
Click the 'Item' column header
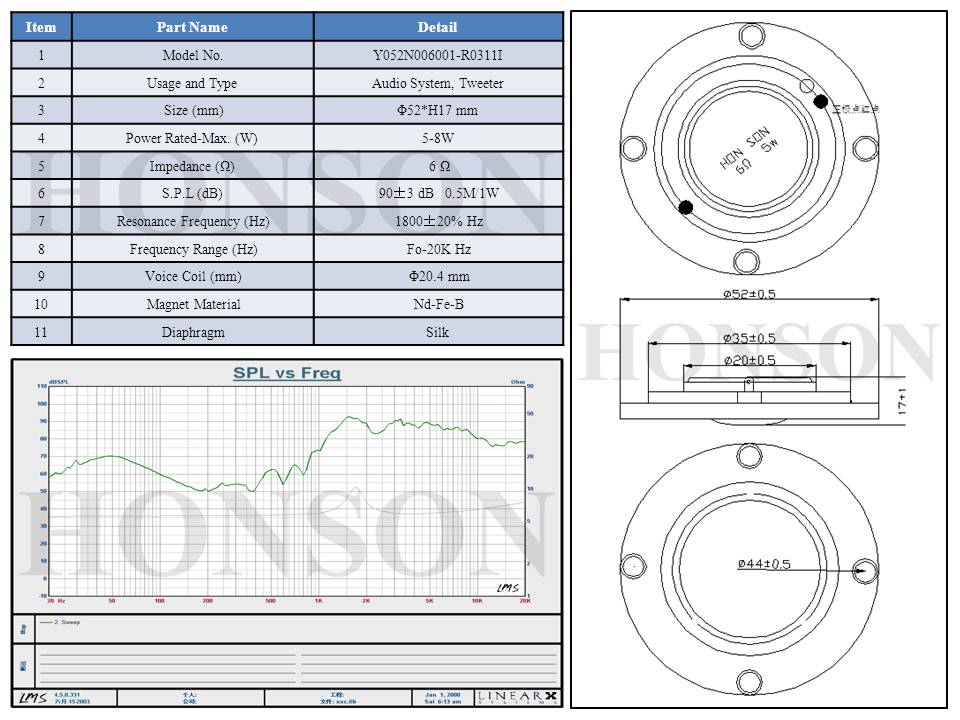(41, 27)
